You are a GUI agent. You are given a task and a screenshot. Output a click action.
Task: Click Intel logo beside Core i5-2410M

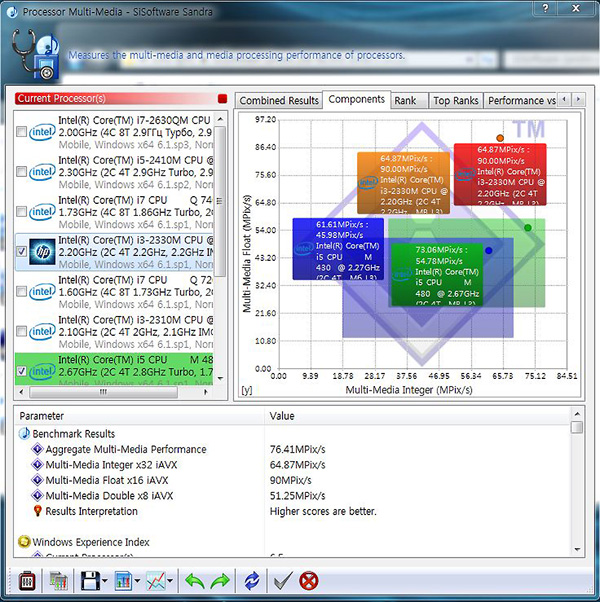(x=42, y=172)
